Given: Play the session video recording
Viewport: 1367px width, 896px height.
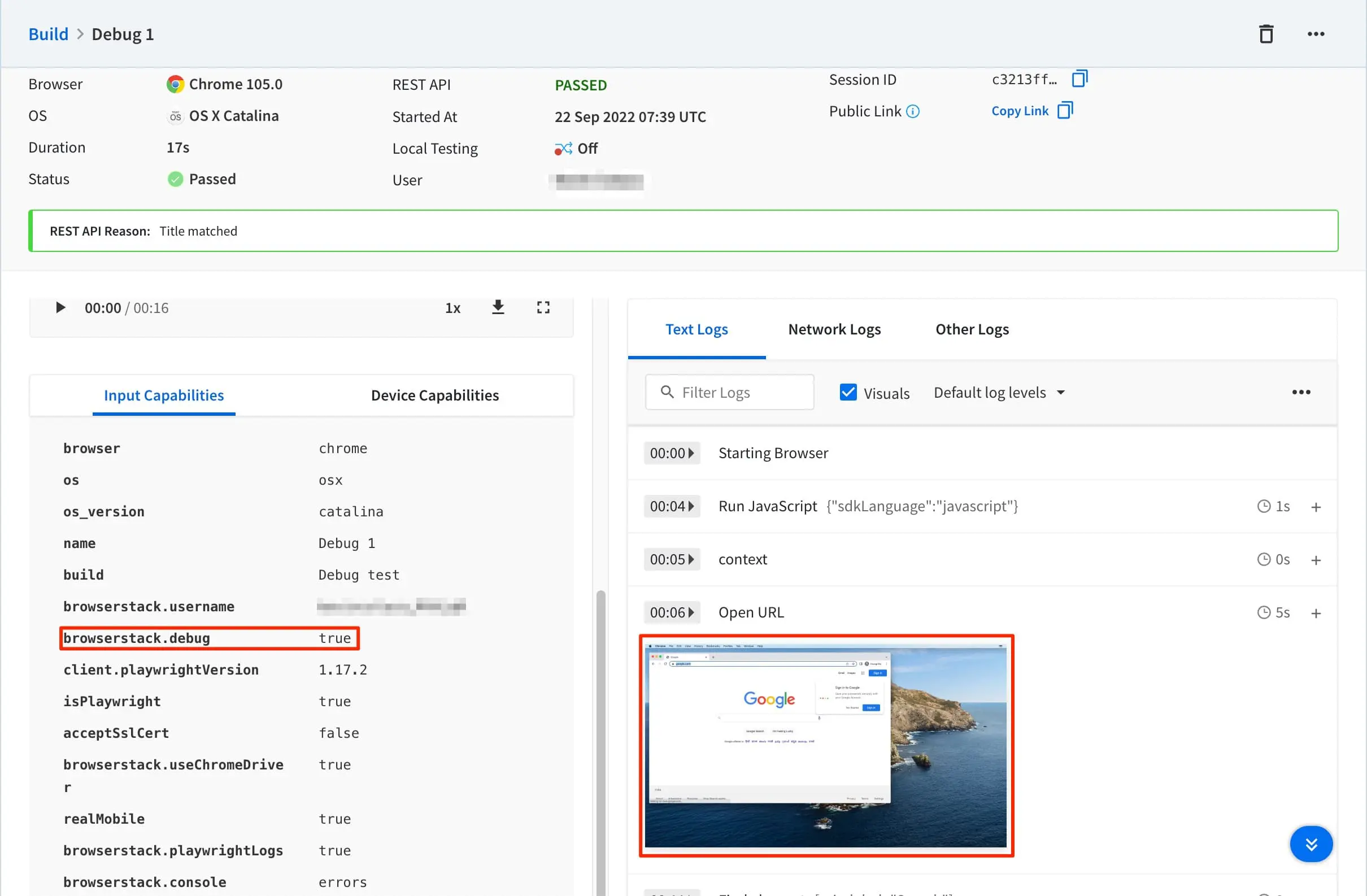Looking at the screenshot, I should (x=60, y=308).
